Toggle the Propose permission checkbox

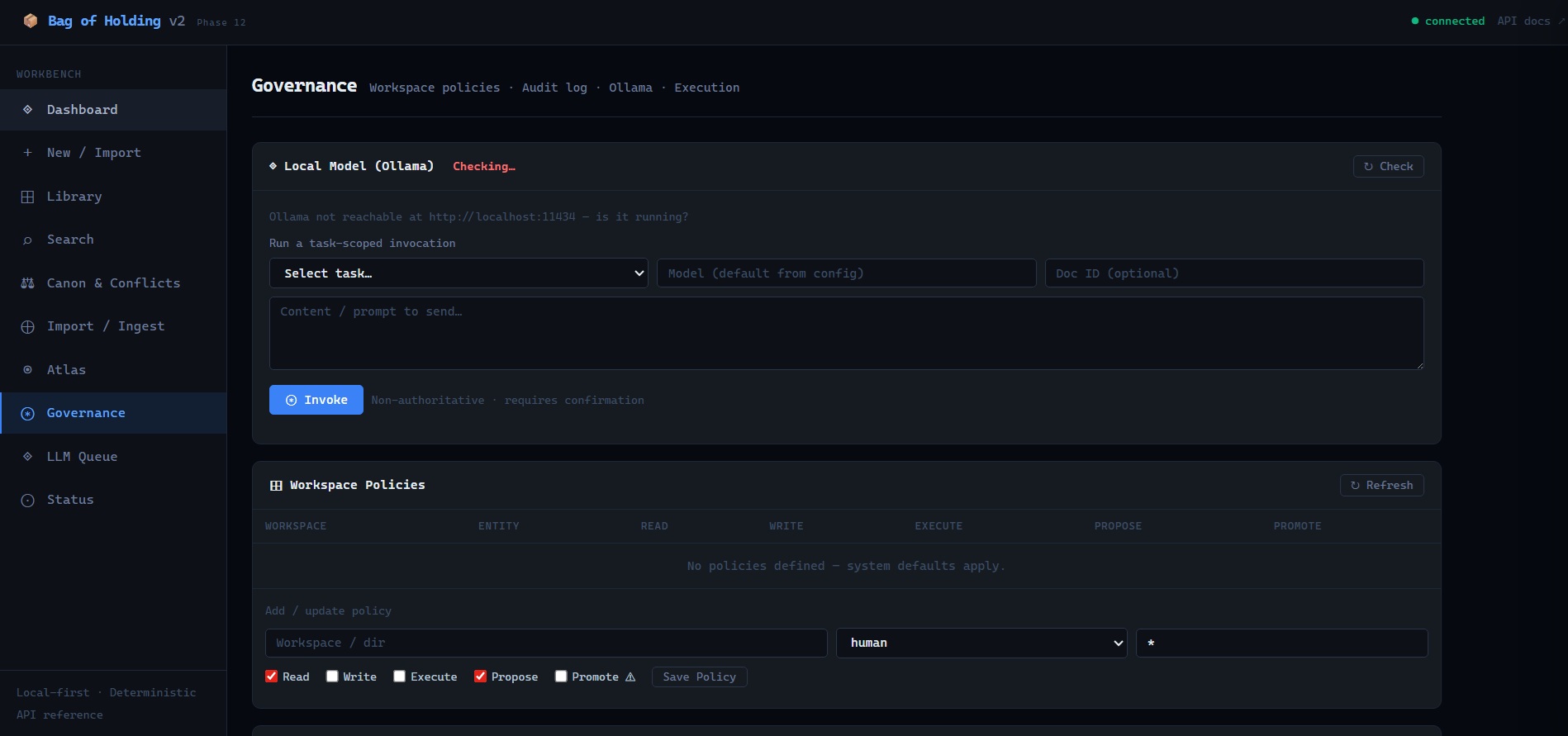point(480,677)
